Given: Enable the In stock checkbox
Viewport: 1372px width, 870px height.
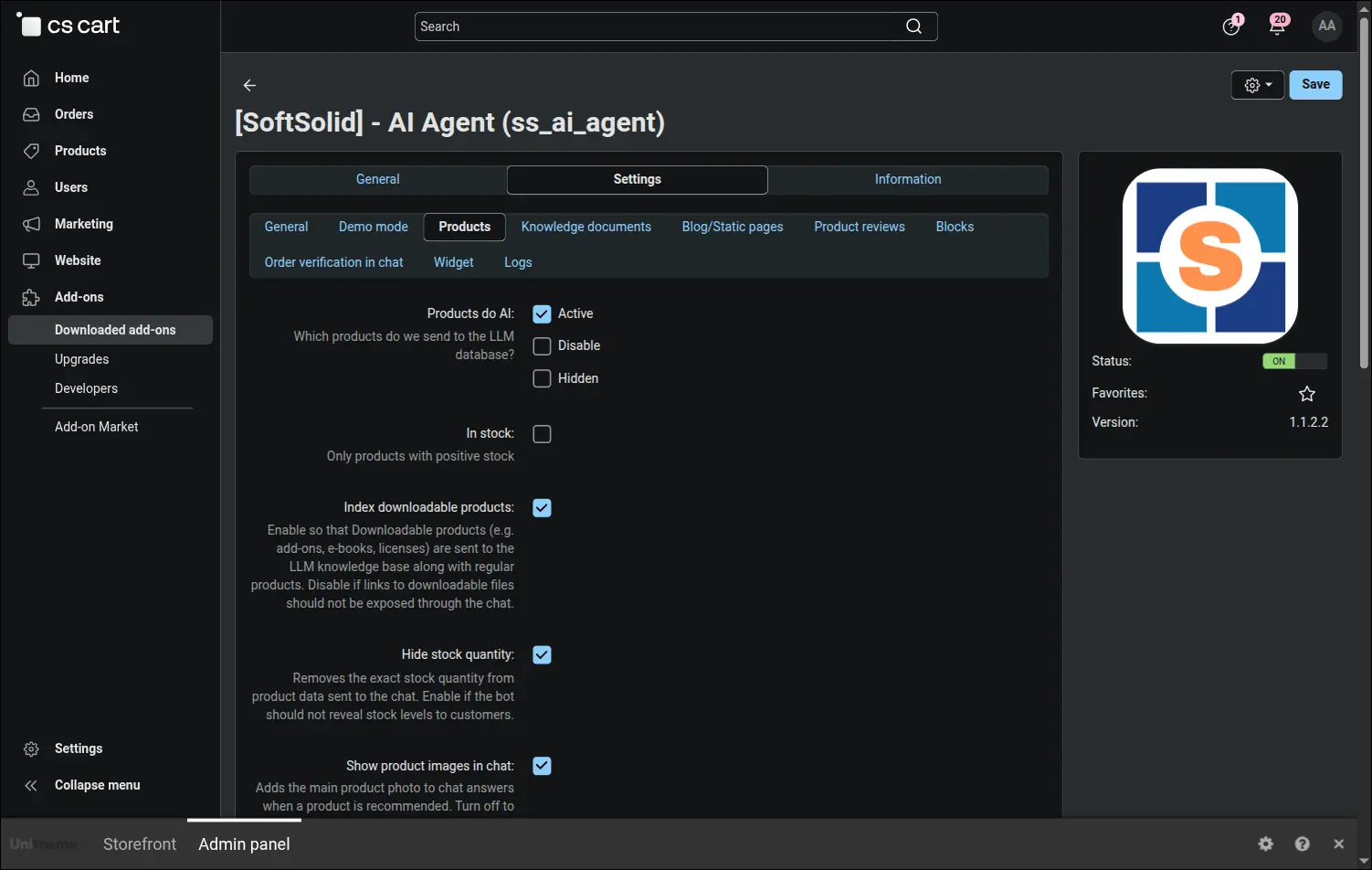Looking at the screenshot, I should click(x=542, y=434).
